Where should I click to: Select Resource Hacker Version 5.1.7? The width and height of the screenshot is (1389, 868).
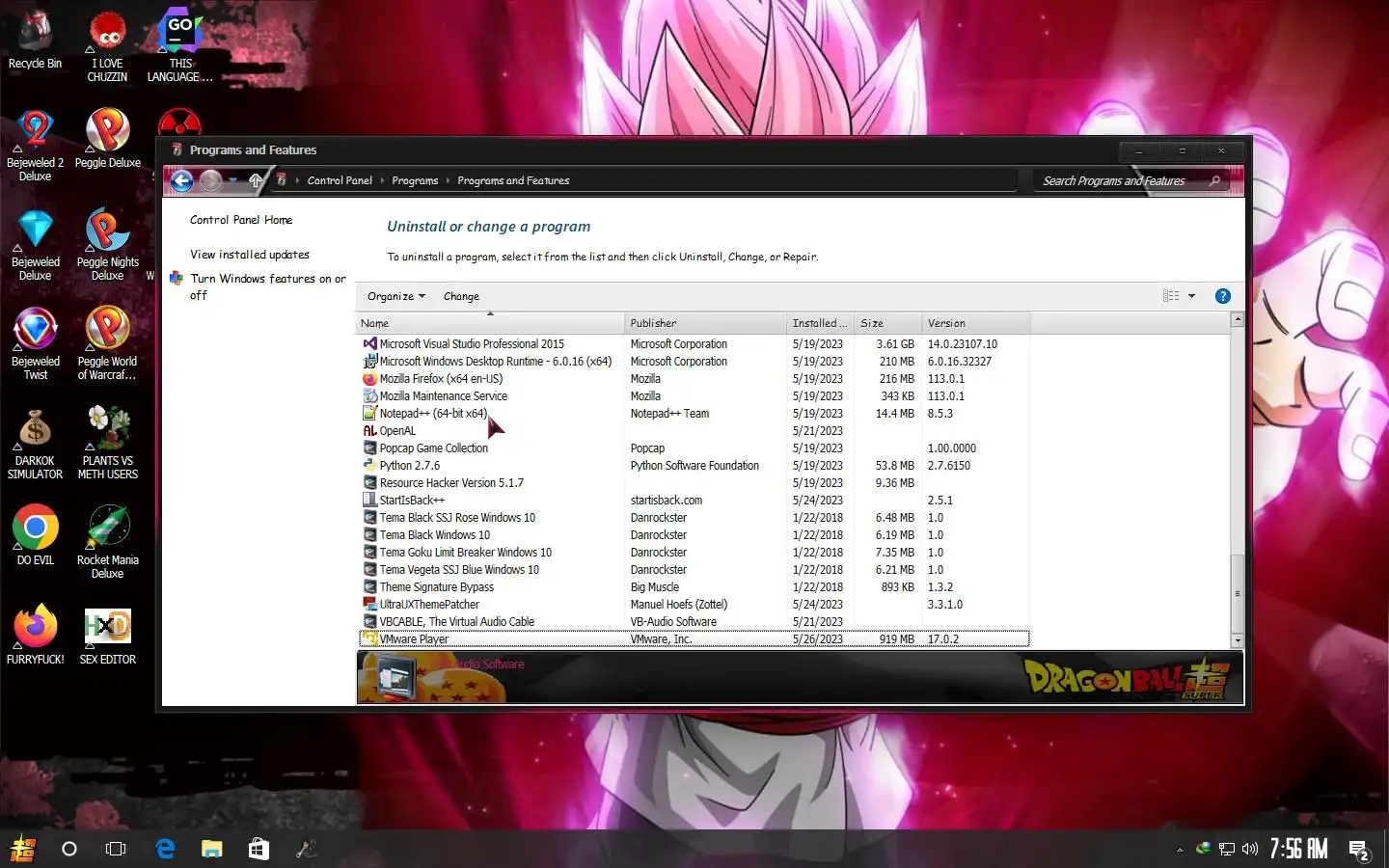pyautogui.click(x=694, y=483)
